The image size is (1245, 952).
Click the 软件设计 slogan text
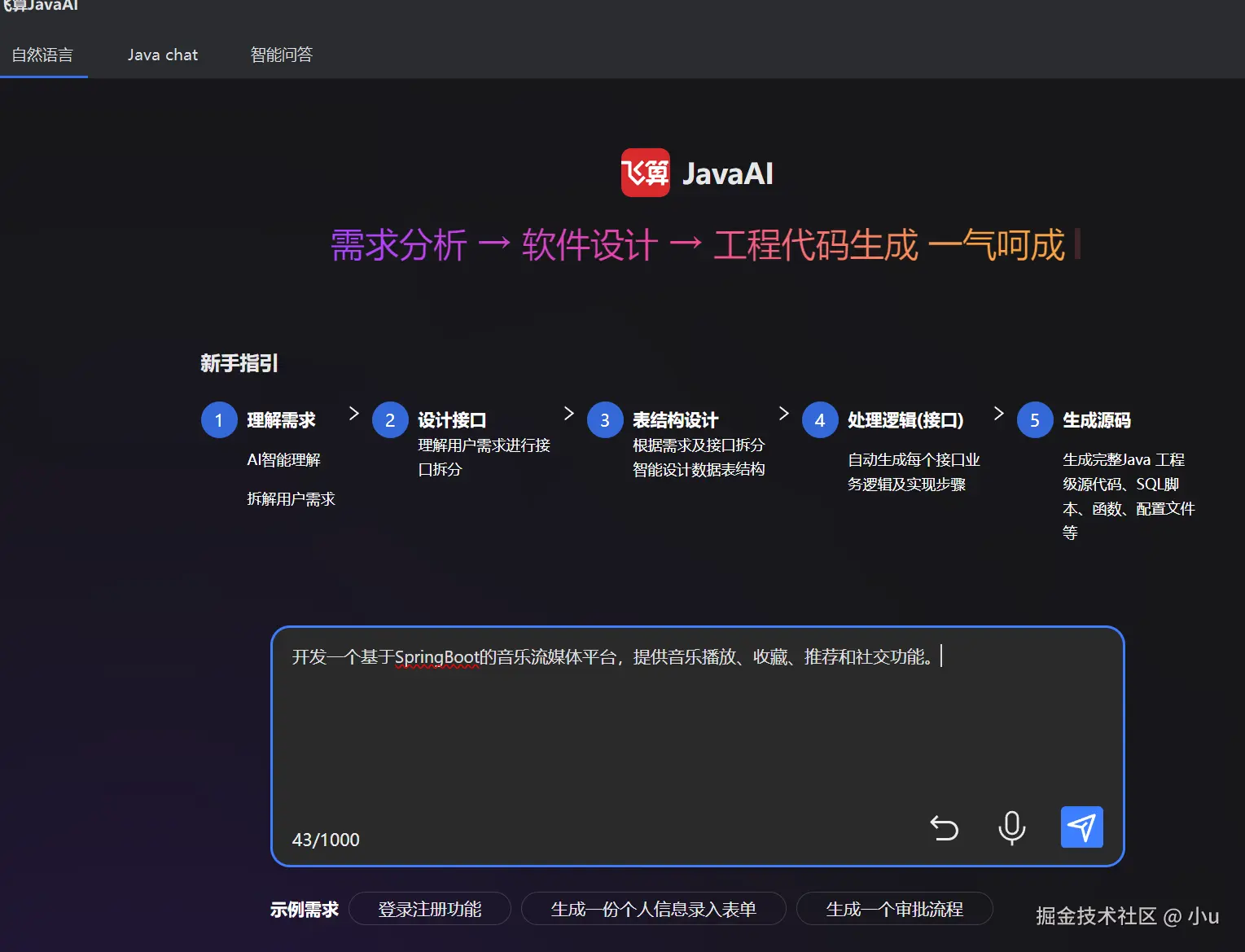point(590,245)
